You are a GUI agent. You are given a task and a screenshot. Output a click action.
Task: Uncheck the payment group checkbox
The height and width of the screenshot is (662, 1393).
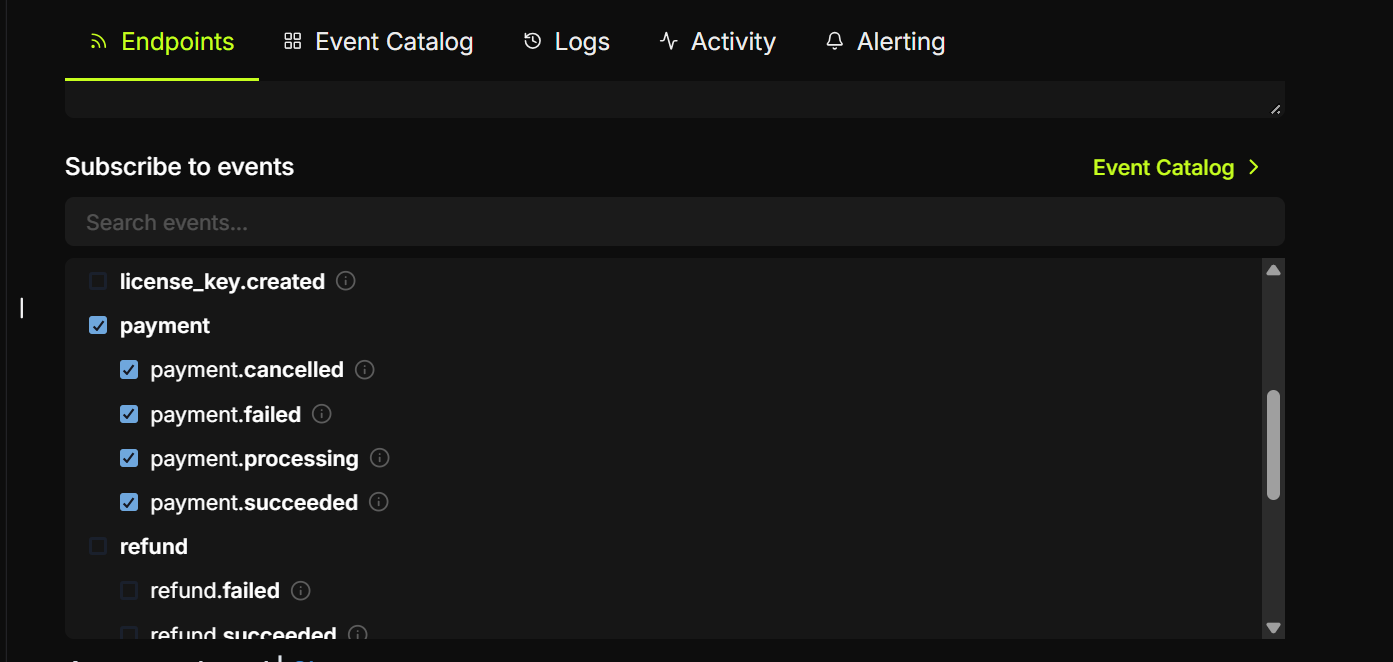tap(98, 326)
